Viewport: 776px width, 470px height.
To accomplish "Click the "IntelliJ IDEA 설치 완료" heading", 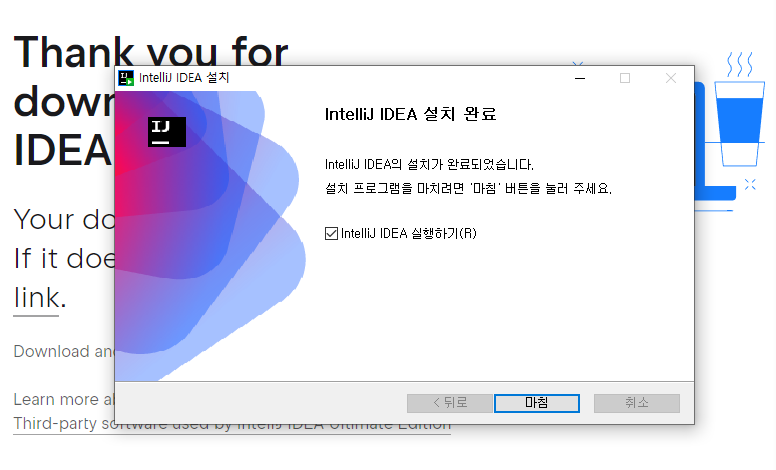I will (x=410, y=114).
